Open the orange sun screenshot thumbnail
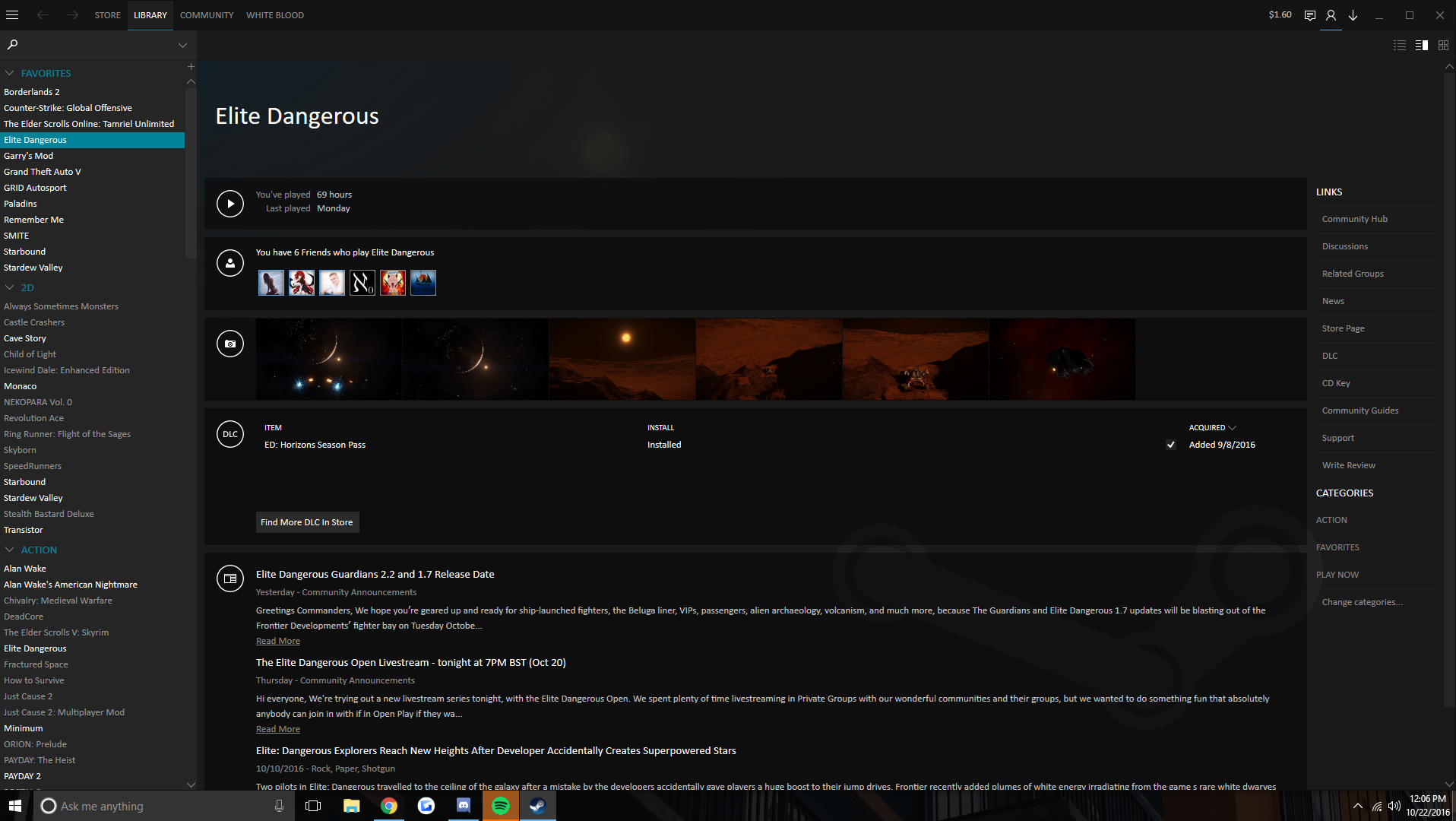This screenshot has width=1456, height=821. pos(622,360)
